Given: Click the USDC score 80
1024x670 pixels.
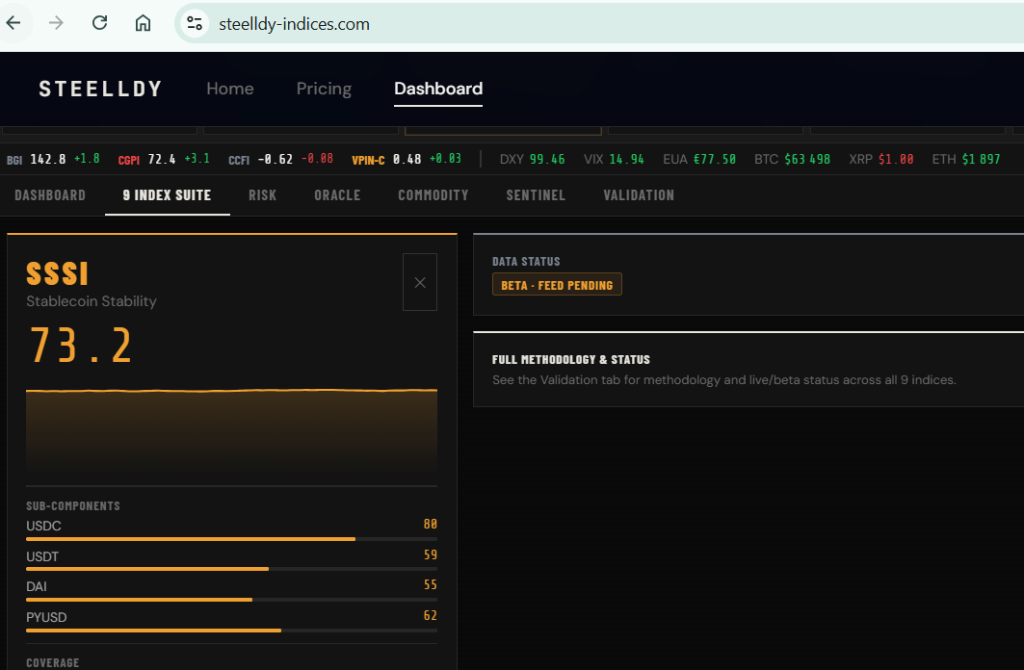Looking at the screenshot, I should [x=430, y=524].
